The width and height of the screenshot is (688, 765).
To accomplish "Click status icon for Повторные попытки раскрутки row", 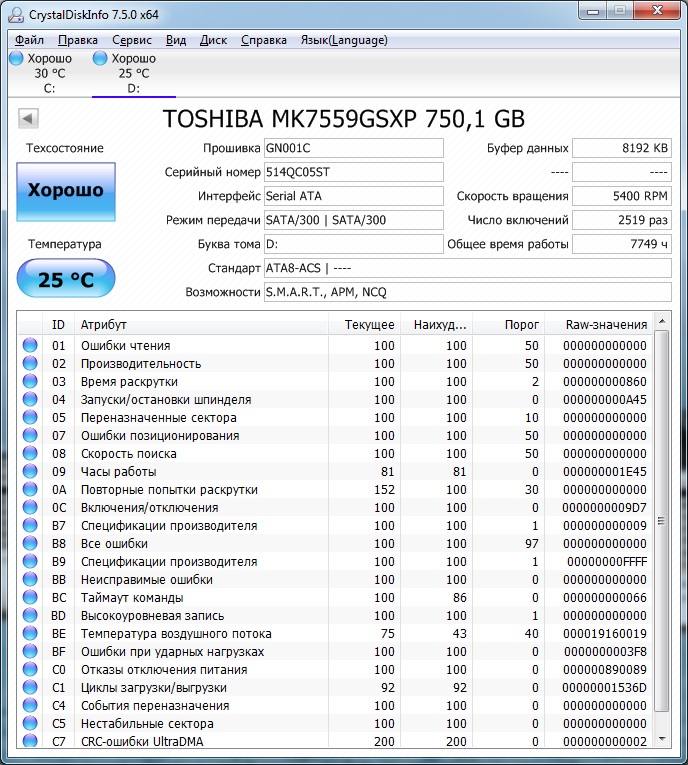I will click(30, 489).
